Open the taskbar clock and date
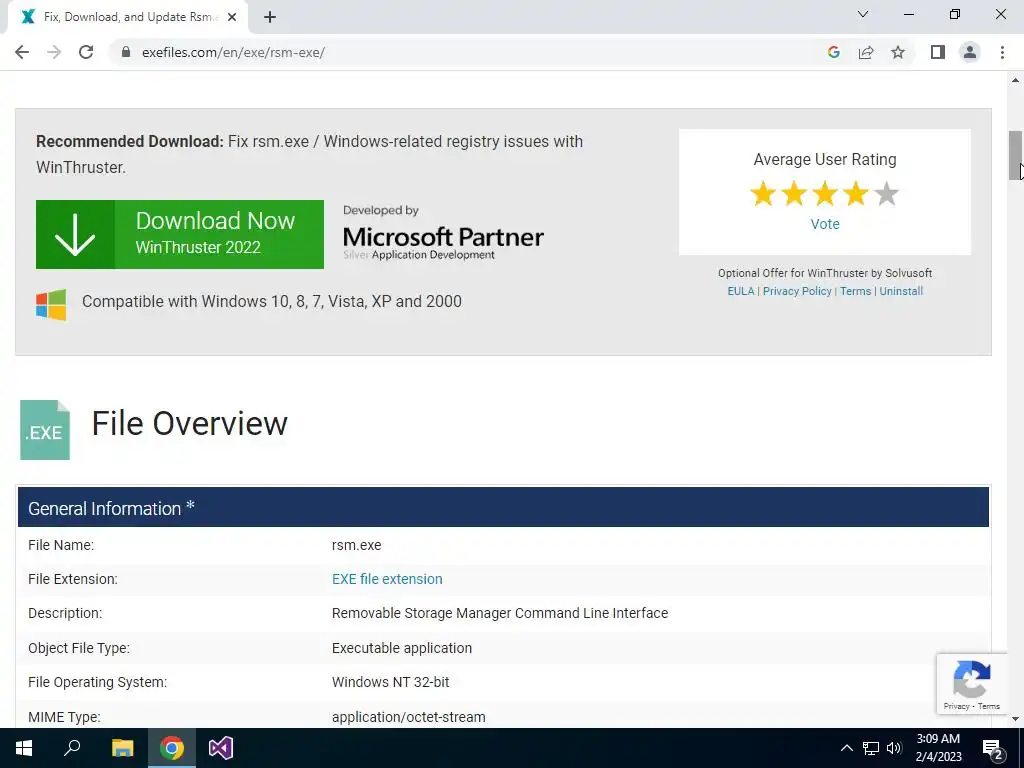Image resolution: width=1024 pixels, height=768 pixels. pos(938,748)
